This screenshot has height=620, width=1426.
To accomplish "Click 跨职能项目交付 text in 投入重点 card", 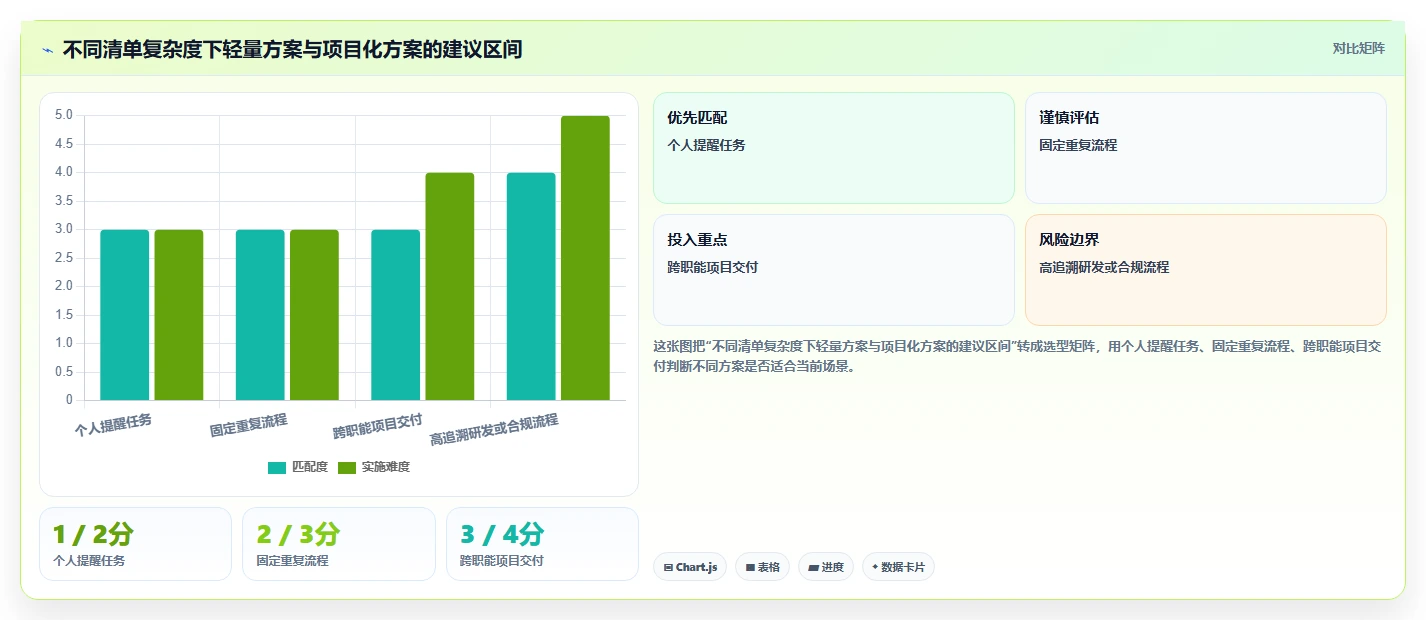I will point(713,267).
